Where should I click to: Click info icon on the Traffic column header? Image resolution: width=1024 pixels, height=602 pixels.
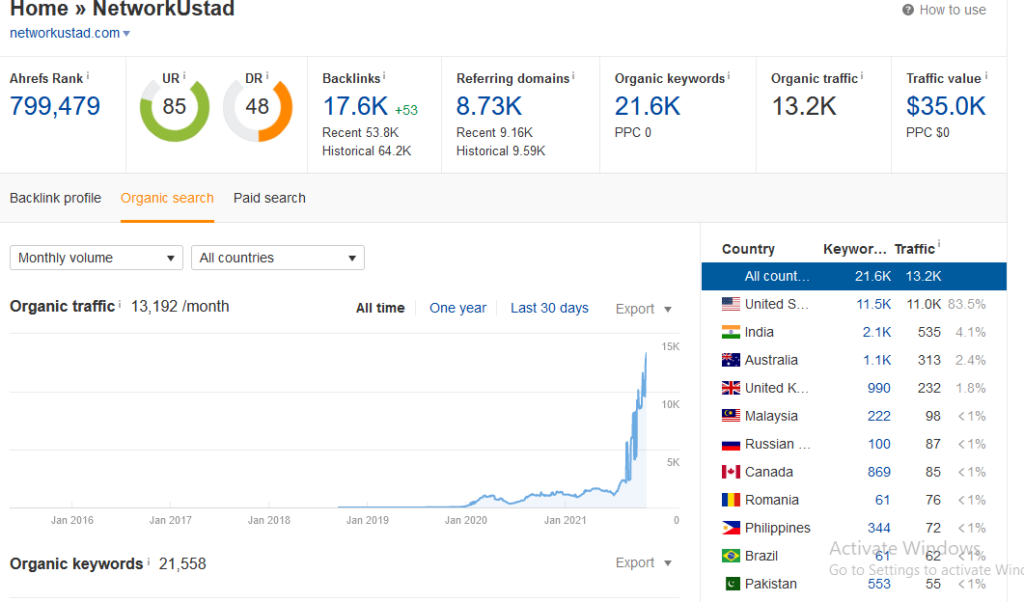click(x=939, y=245)
